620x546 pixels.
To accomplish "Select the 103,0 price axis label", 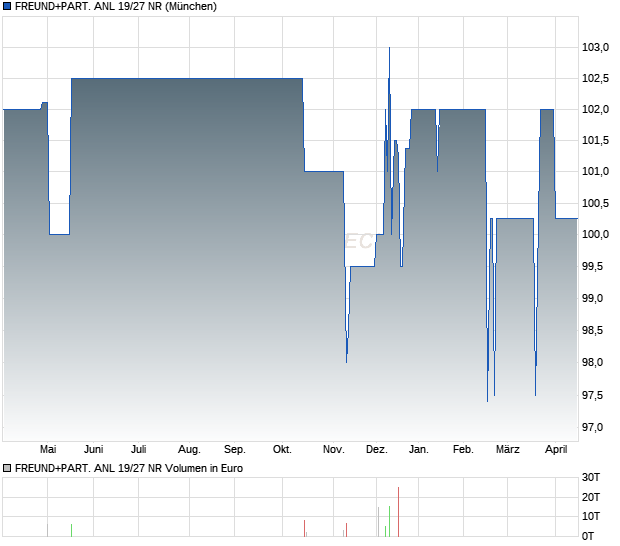I will click(595, 47).
